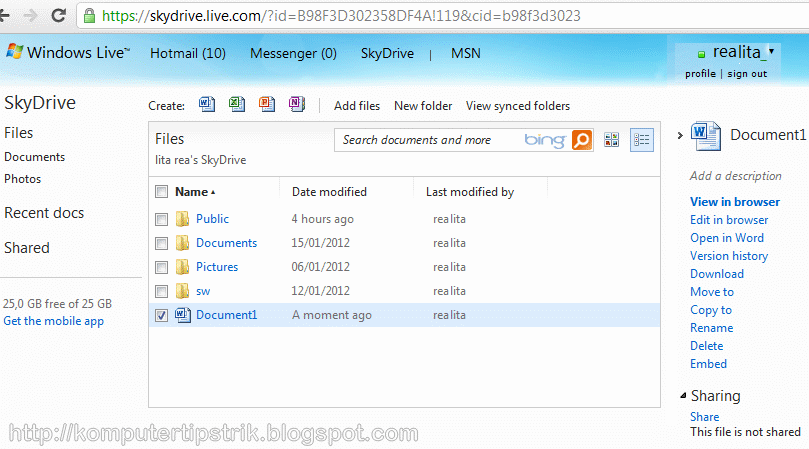Click the Delete link
This screenshot has width=809, height=449.
[707, 346]
